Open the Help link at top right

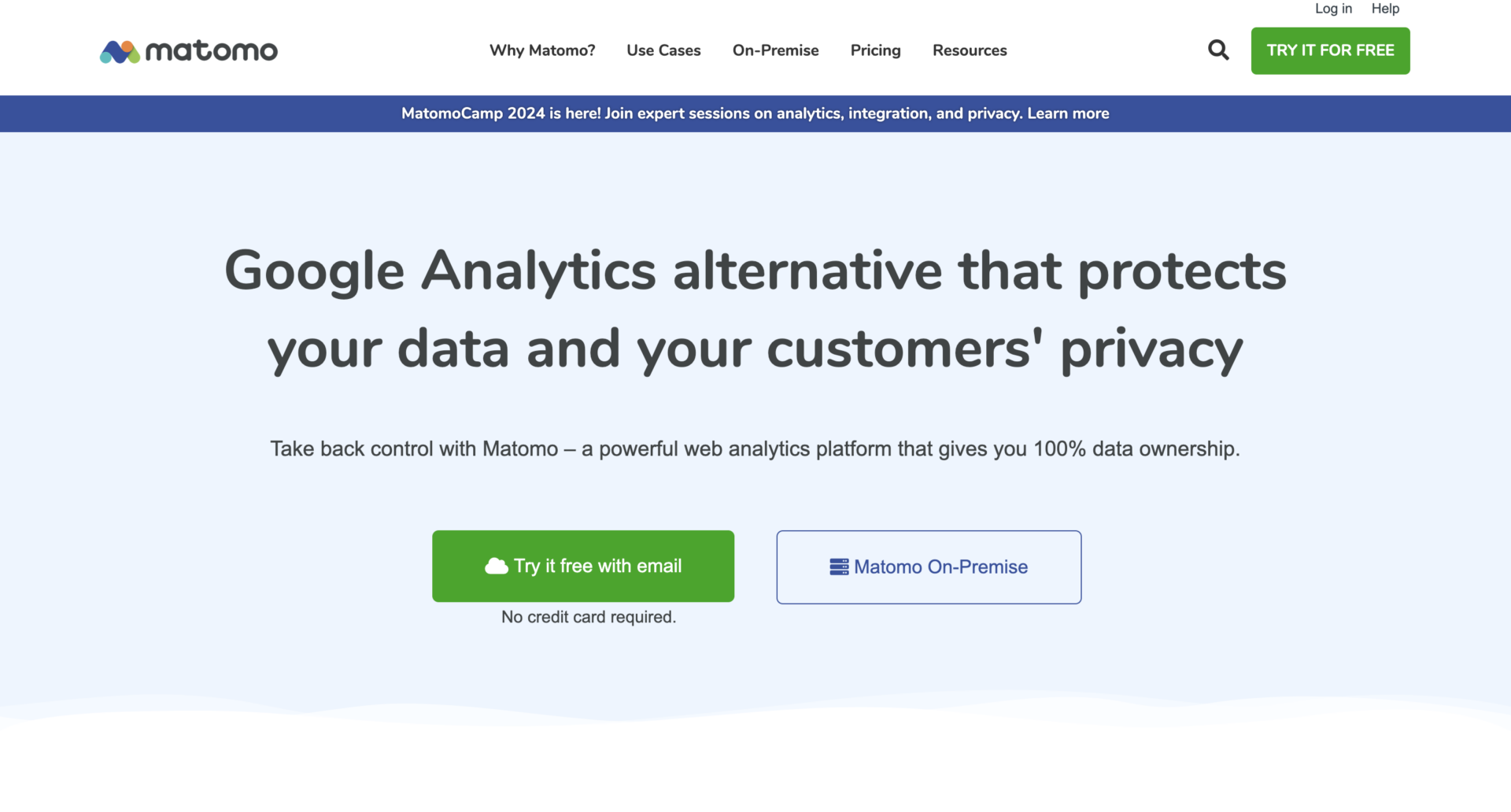tap(1385, 9)
